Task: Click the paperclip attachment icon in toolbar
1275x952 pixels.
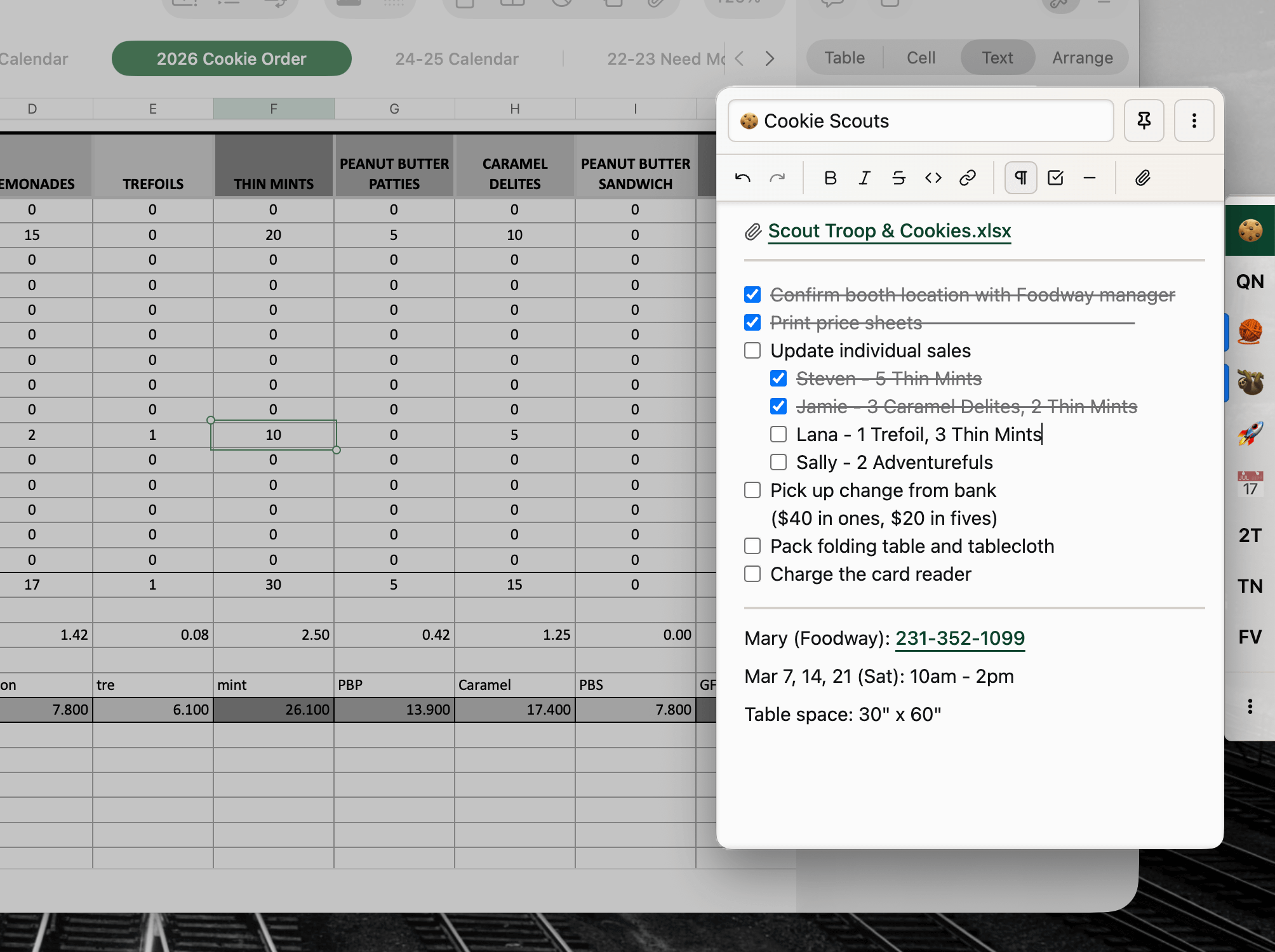Action: [x=1143, y=178]
